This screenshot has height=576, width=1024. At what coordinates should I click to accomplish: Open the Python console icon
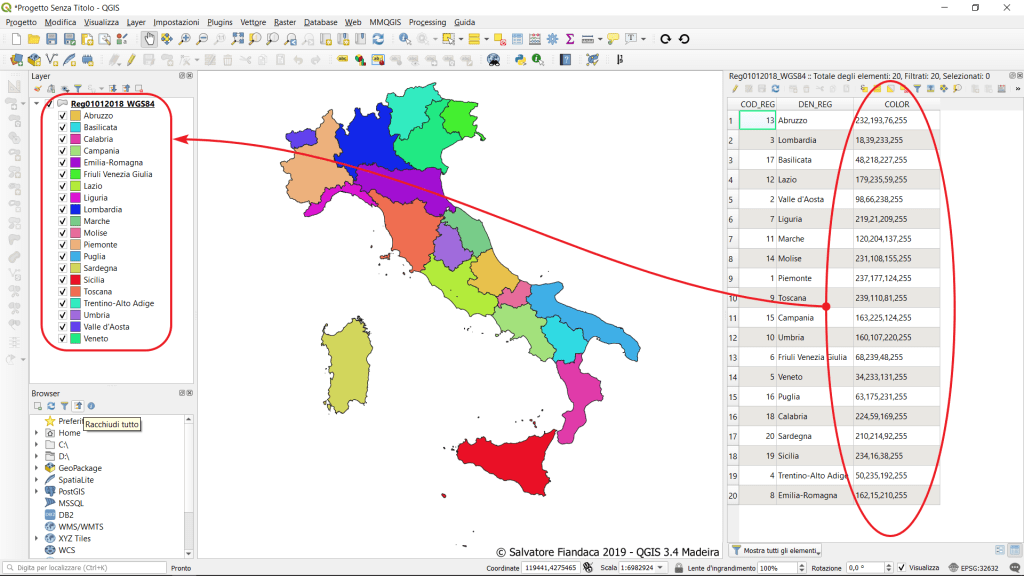(x=520, y=60)
